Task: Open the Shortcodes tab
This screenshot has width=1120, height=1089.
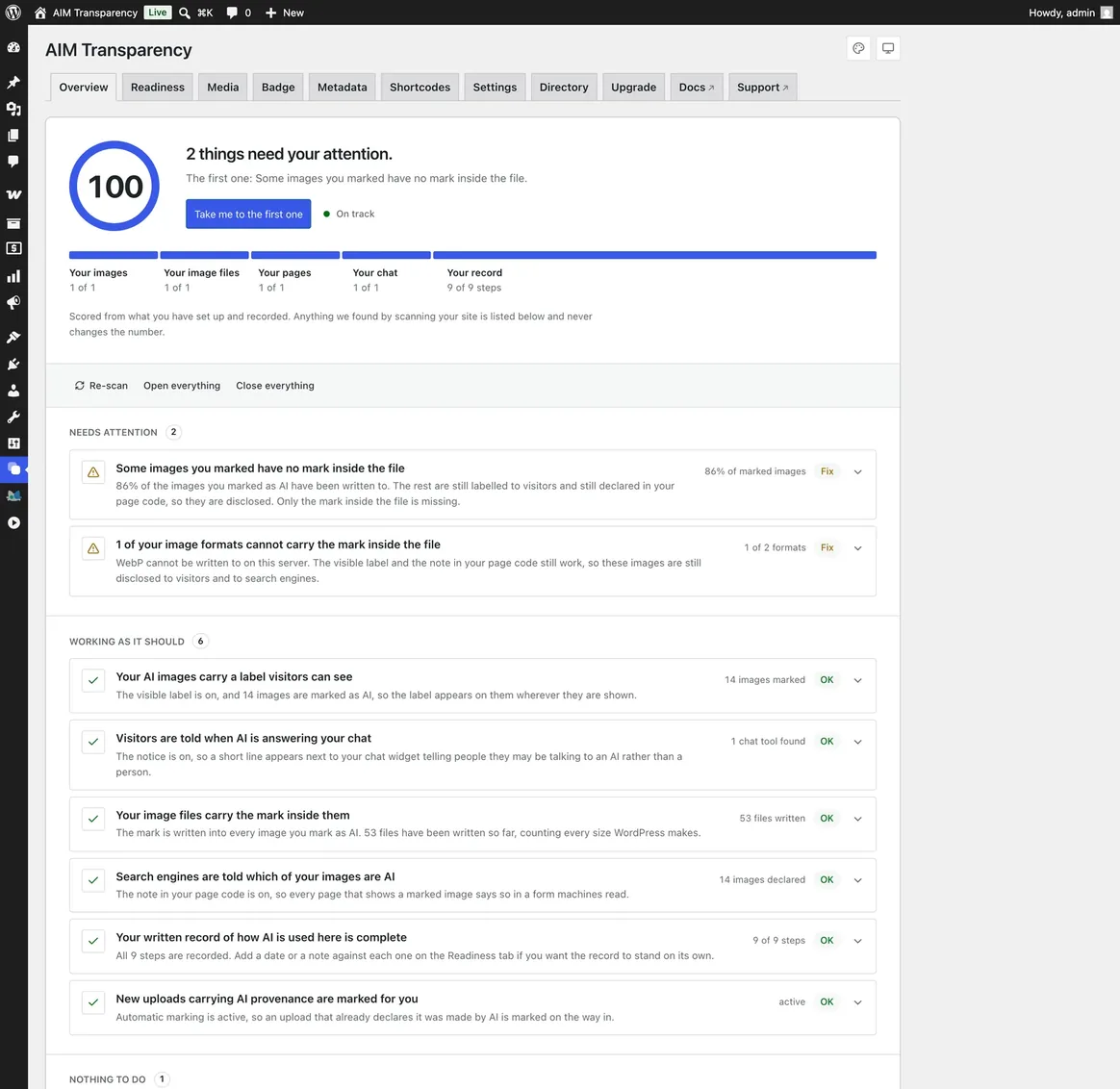Action: (x=420, y=88)
